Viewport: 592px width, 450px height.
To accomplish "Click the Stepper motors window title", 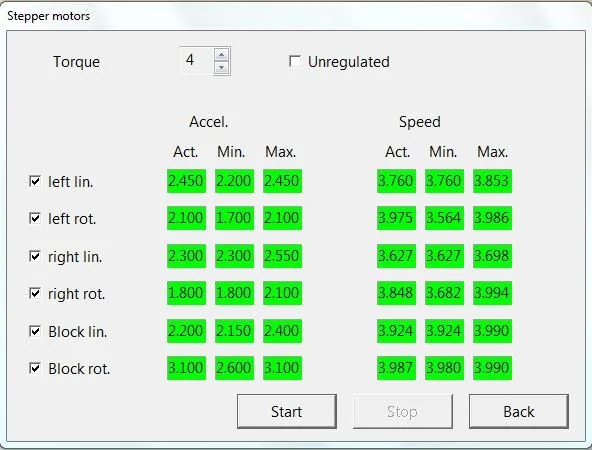I will [x=48, y=16].
